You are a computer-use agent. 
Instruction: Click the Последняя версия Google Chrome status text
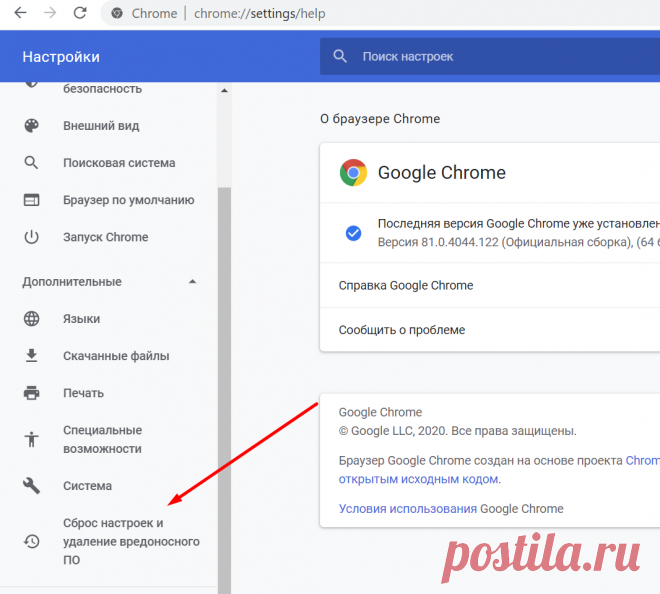pos(519,224)
